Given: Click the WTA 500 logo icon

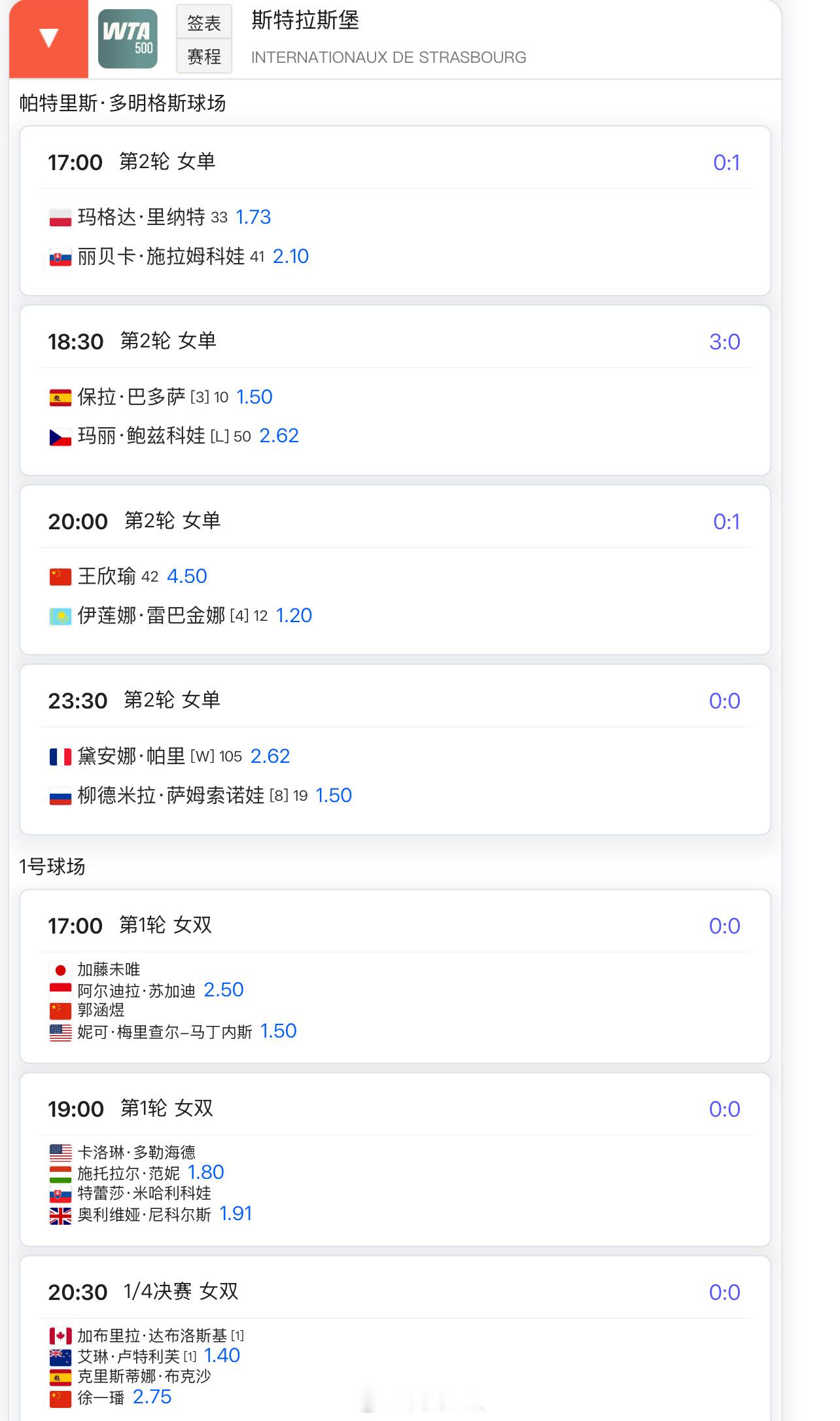Looking at the screenshot, I should point(128,39).
